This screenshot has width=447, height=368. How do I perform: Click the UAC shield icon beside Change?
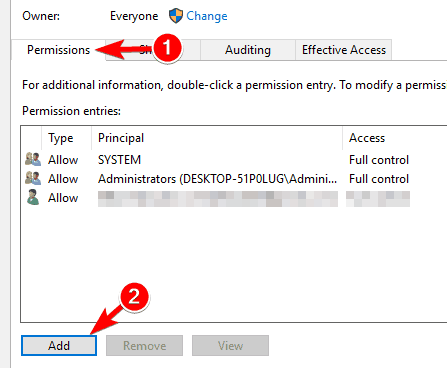(x=176, y=16)
